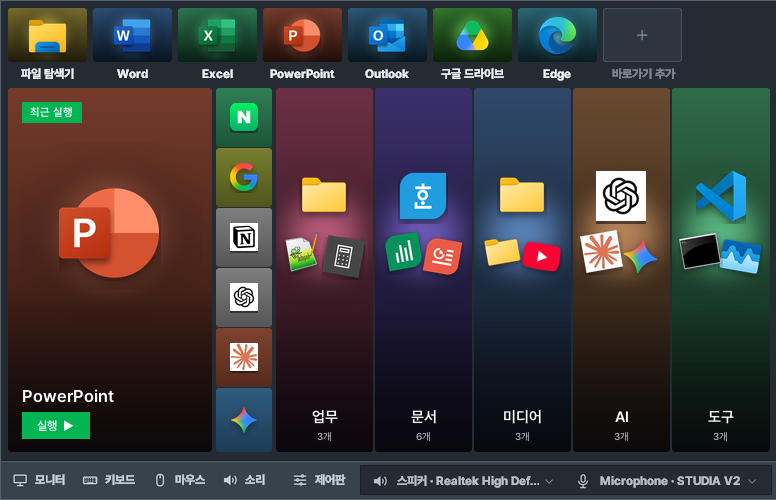The image size is (776, 500).
Task: Open 마우스 settings in bottom bar
Action: pos(180,480)
